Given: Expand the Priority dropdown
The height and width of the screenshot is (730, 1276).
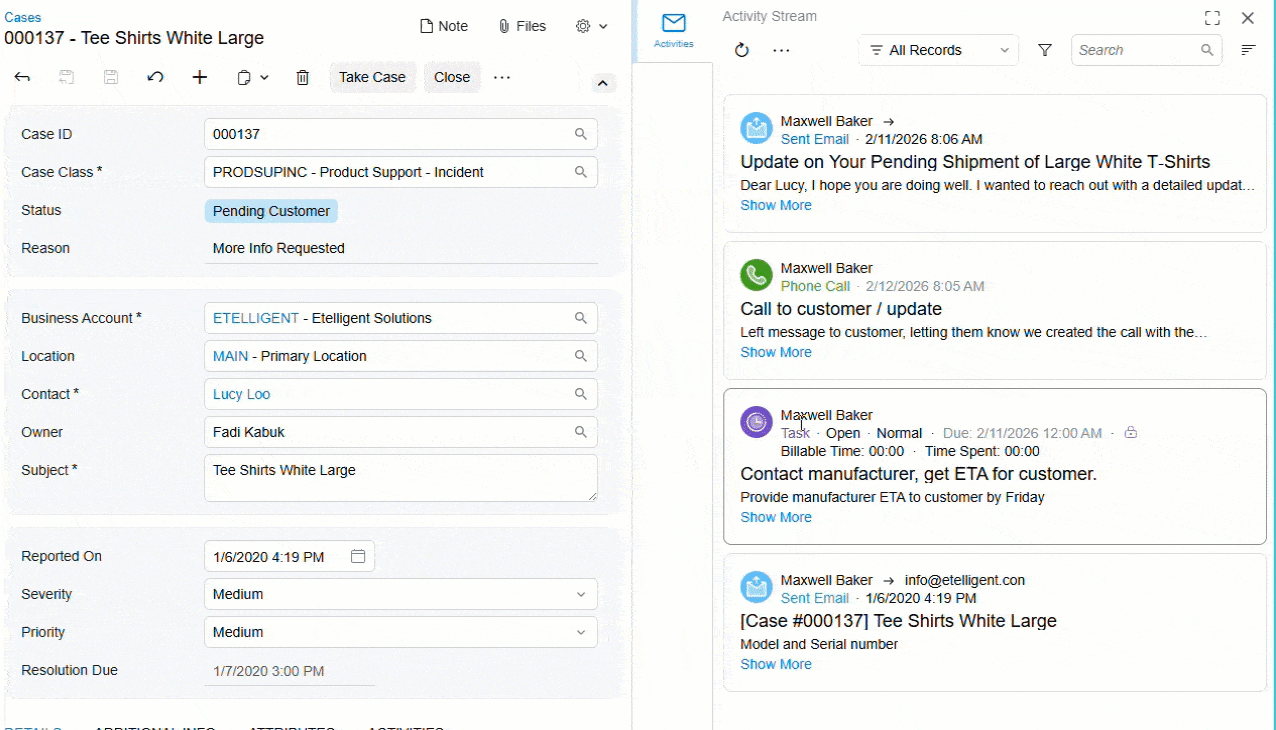Looking at the screenshot, I should click(580, 632).
